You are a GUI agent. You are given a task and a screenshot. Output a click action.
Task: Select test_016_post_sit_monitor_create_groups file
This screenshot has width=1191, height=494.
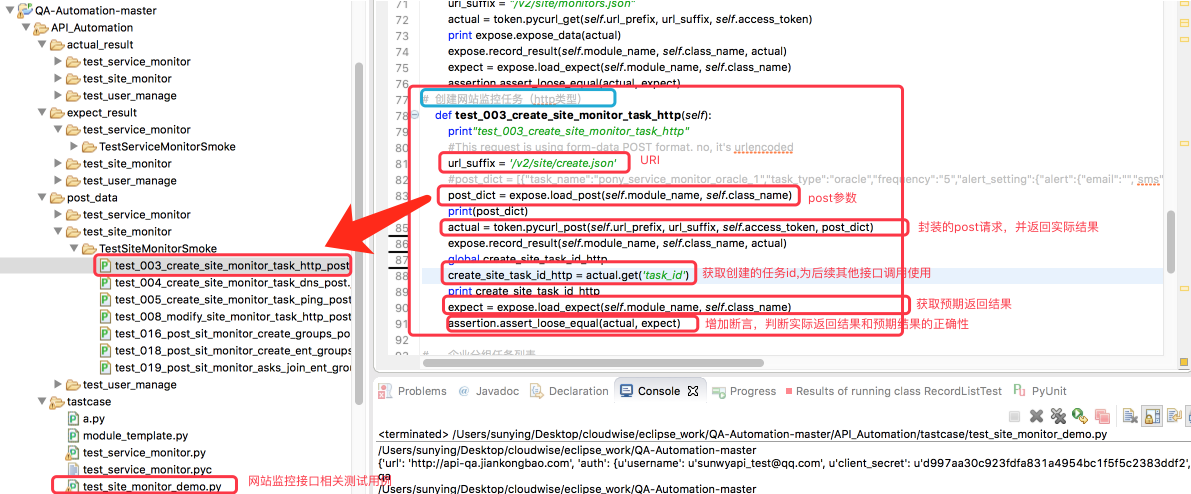click(x=232, y=334)
